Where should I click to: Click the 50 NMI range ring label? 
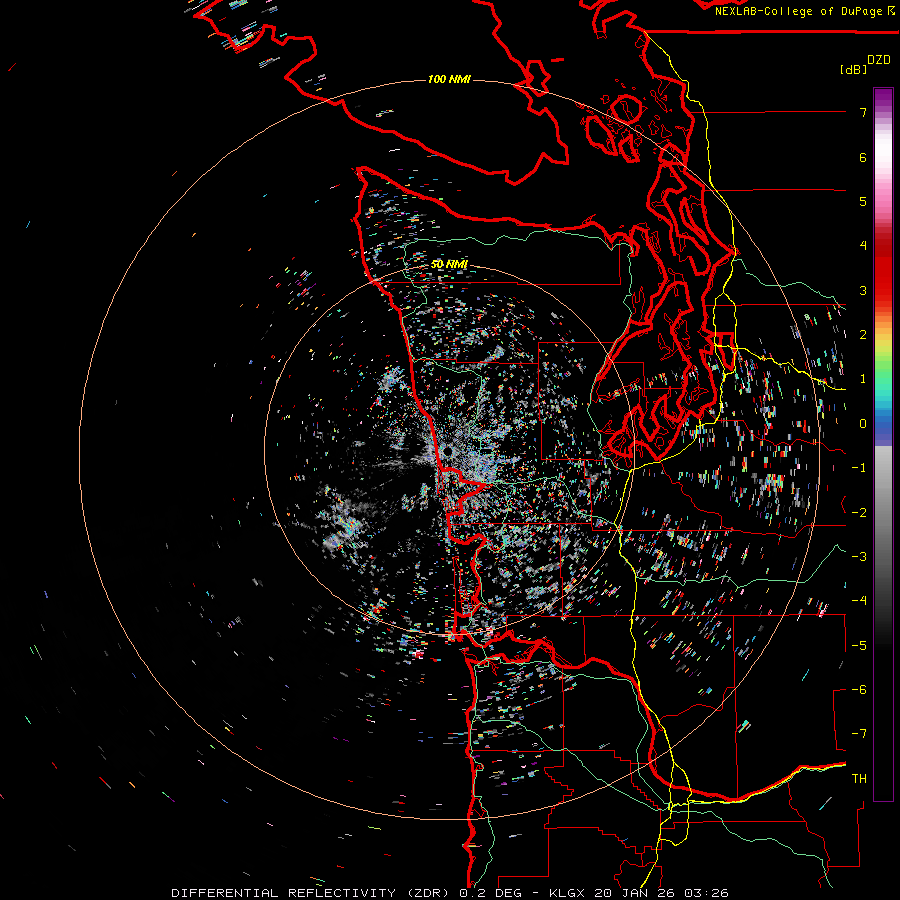(x=449, y=264)
